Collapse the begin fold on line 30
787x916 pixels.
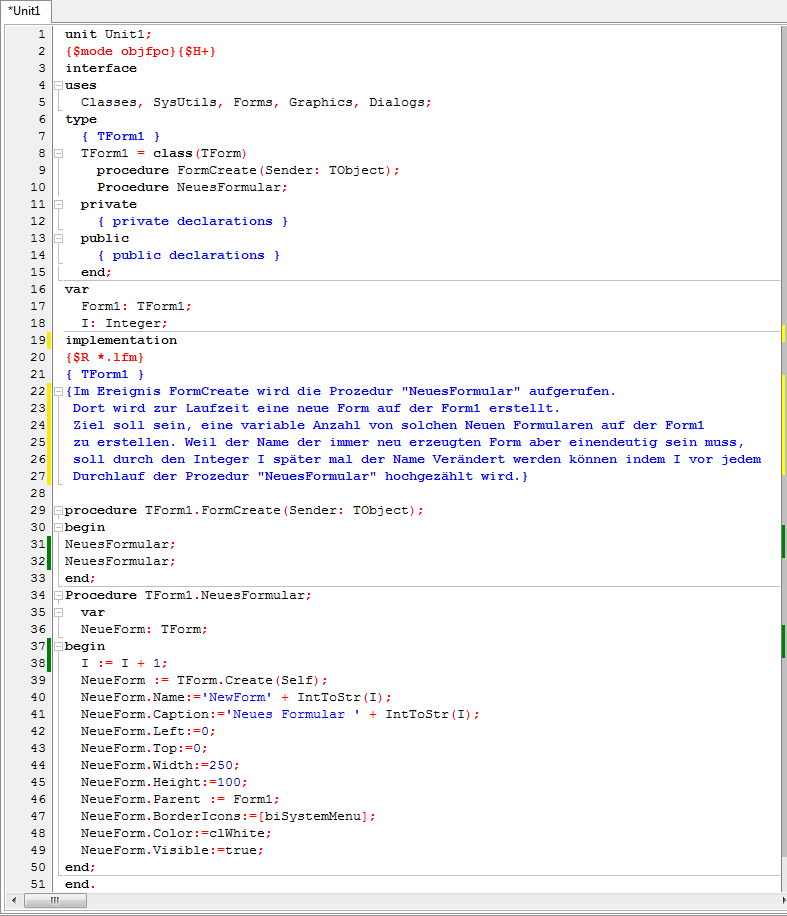point(58,528)
